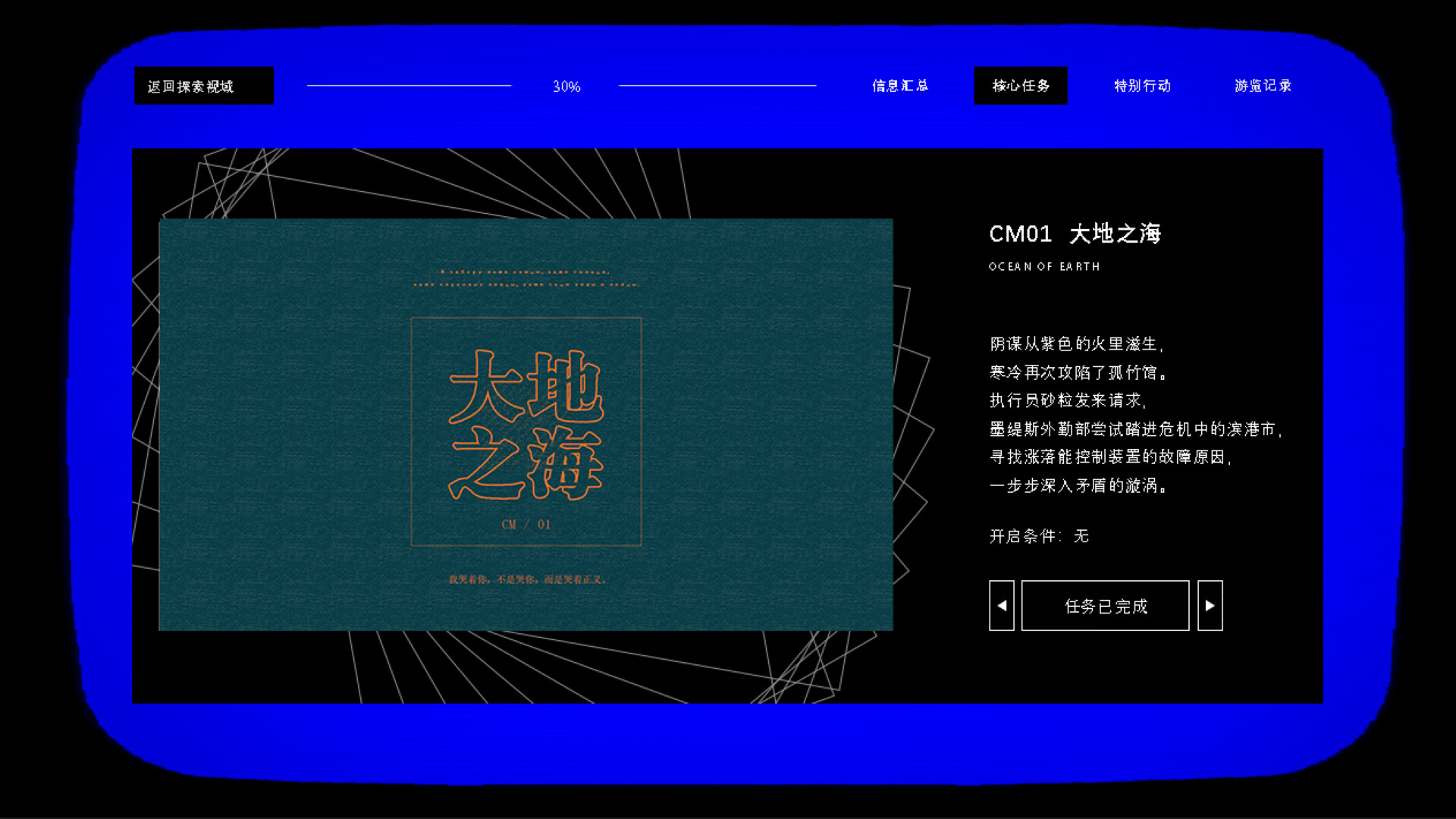
Task: Open the 游览记录 section
Action: click(1261, 86)
